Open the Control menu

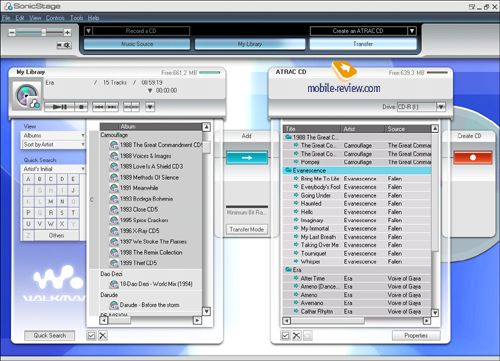(x=55, y=18)
